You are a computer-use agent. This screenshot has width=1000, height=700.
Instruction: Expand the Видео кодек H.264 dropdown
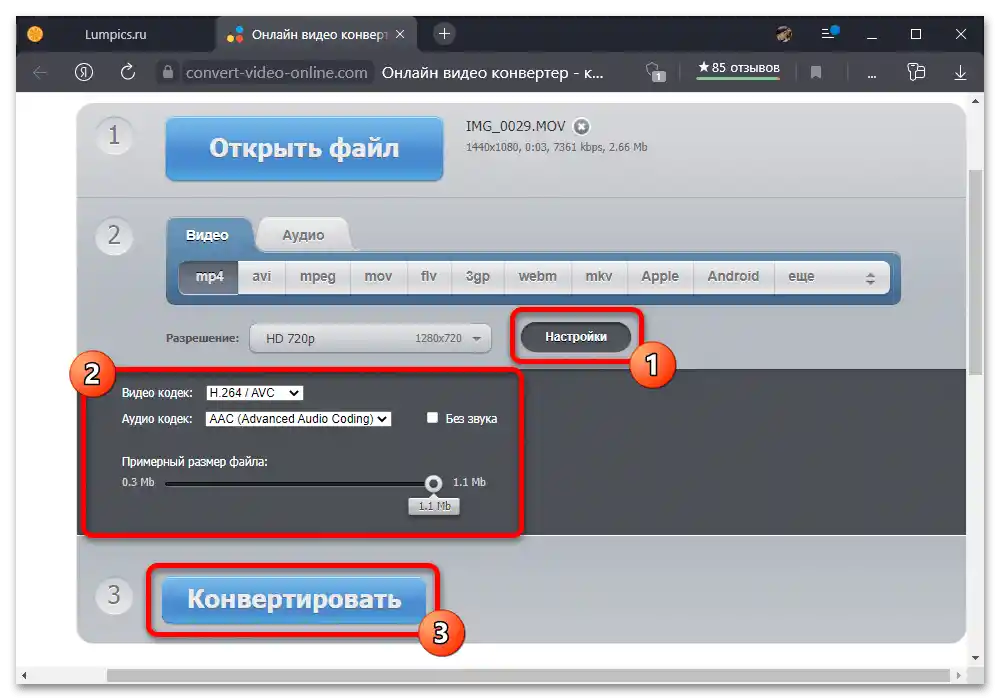[x=254, y=393]
